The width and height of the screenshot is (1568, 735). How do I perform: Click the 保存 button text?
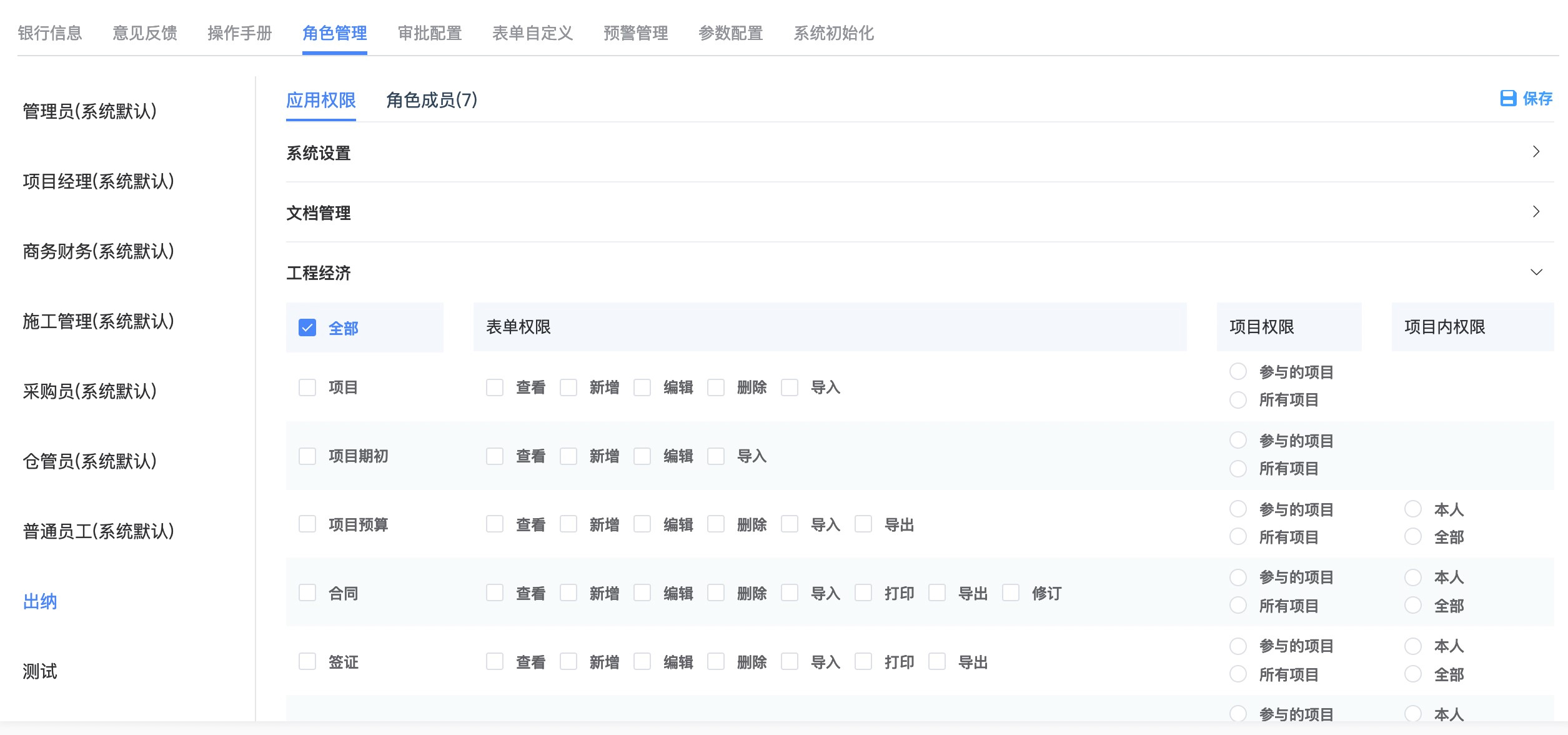1537,98
